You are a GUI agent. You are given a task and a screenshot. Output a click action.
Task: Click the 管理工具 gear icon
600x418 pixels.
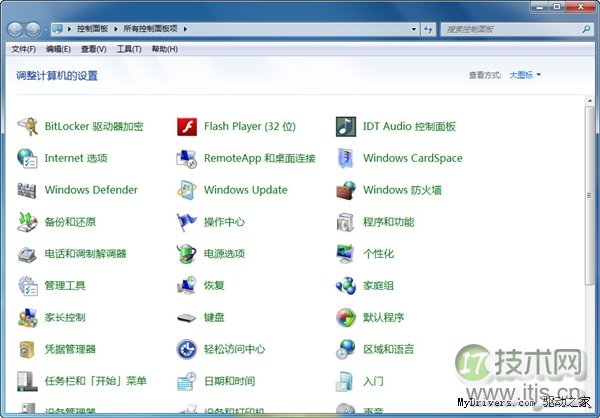[28, 285]
